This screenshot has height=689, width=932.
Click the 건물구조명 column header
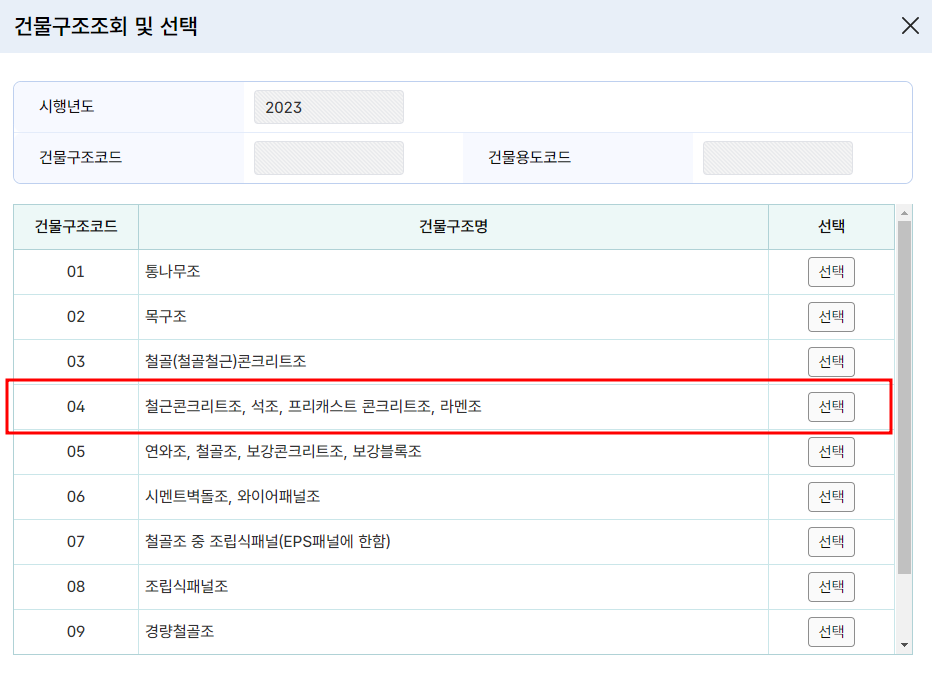click(453, 226)
